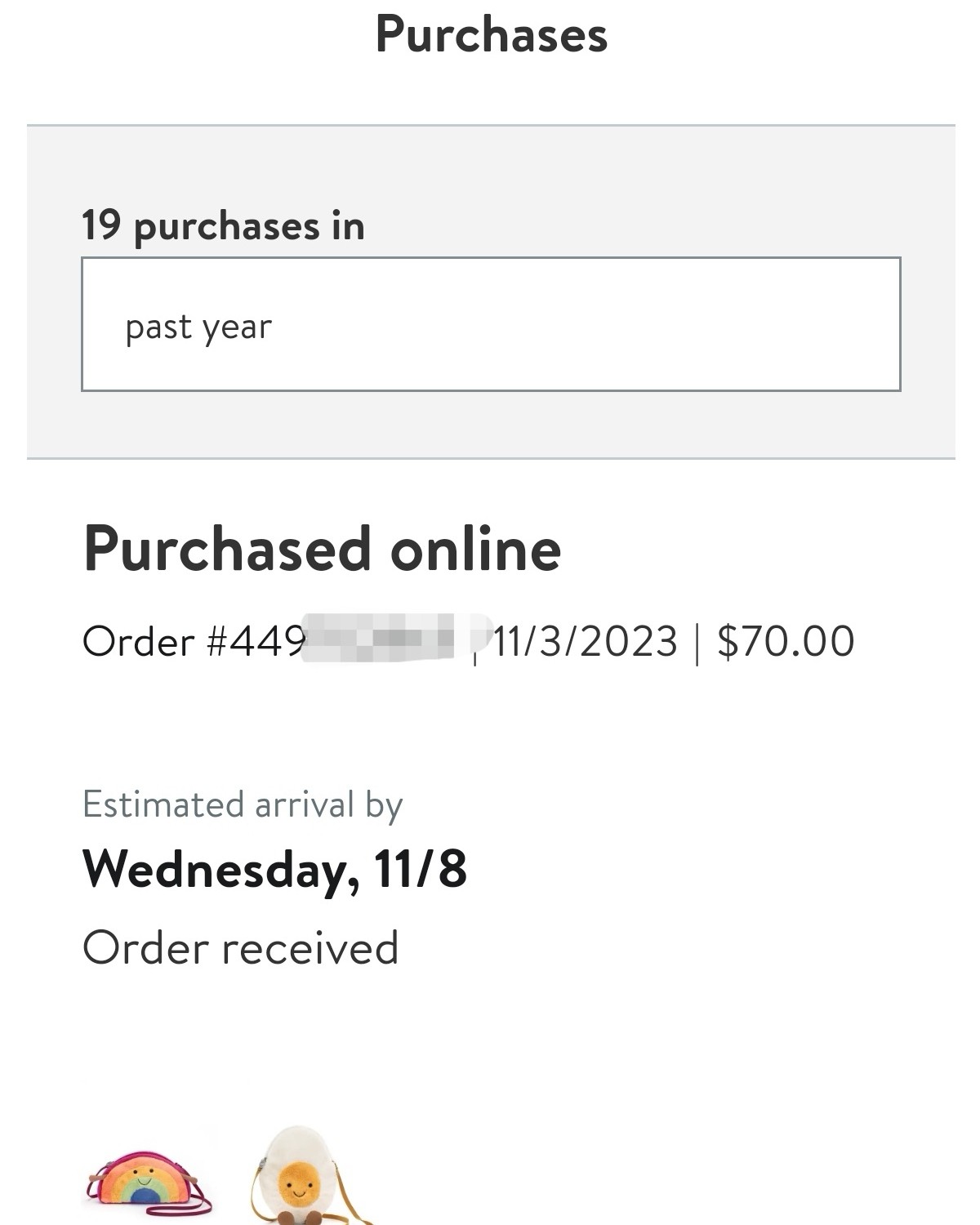Click the "Estimated arrival by" label
980x1225 pixels.
pos(243,804)
